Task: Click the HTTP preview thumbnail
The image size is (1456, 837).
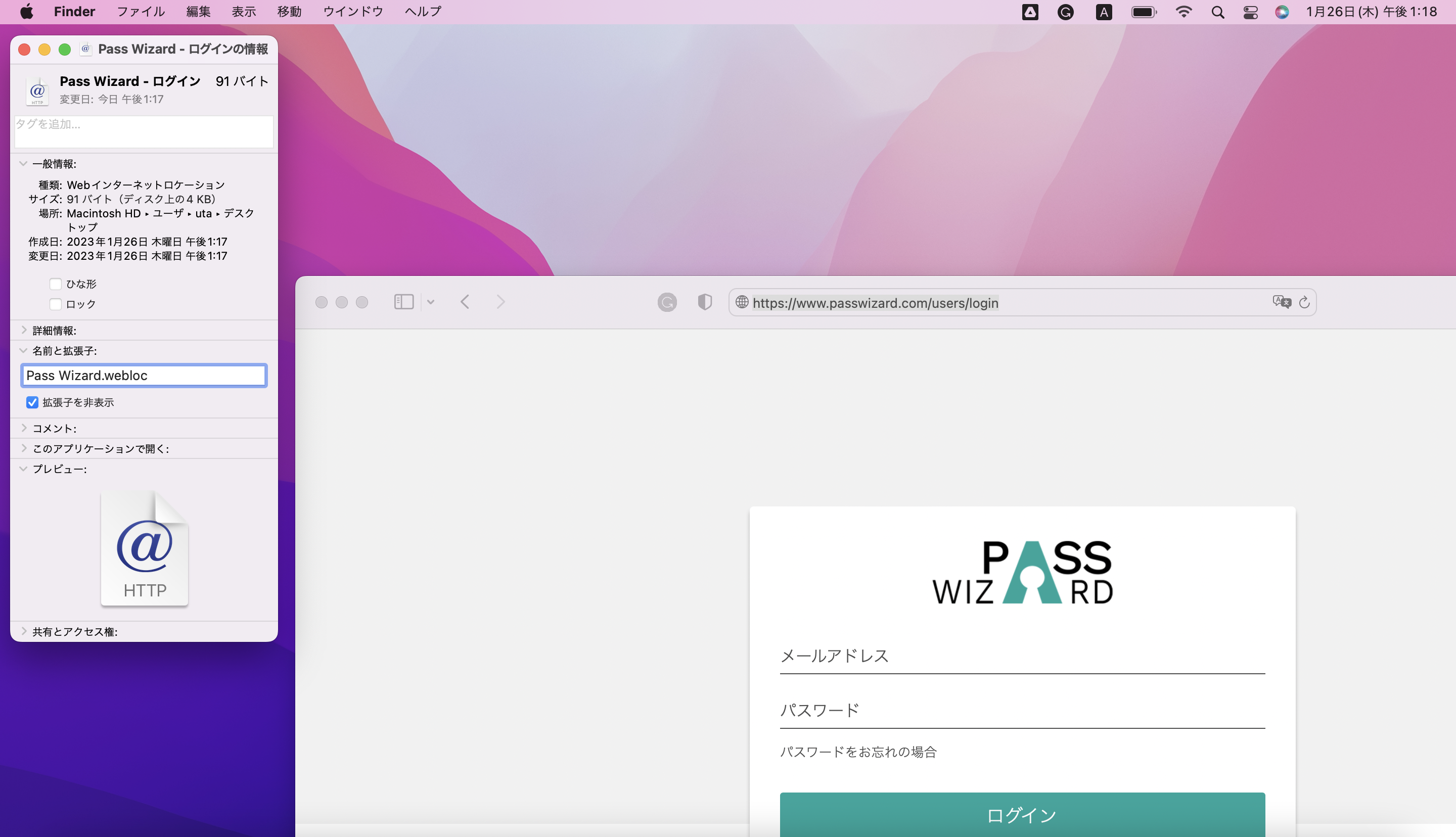Action: [144, 548]
